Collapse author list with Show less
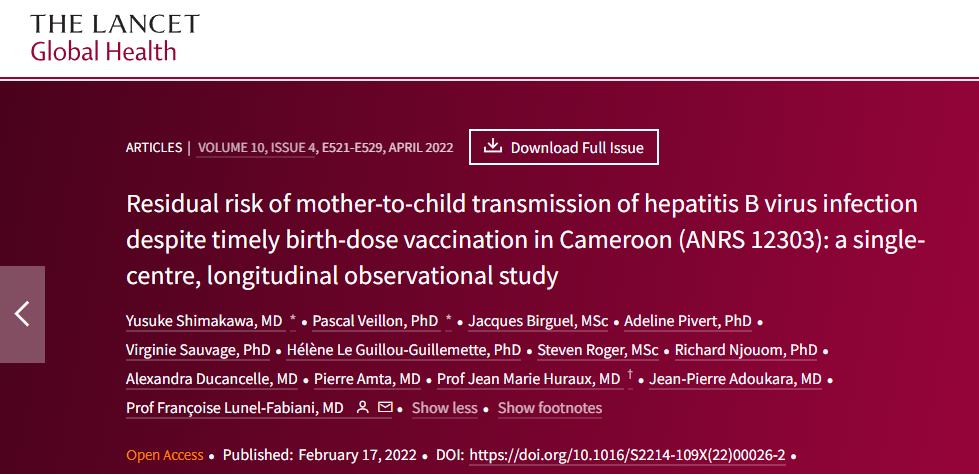 pos(445,408)
